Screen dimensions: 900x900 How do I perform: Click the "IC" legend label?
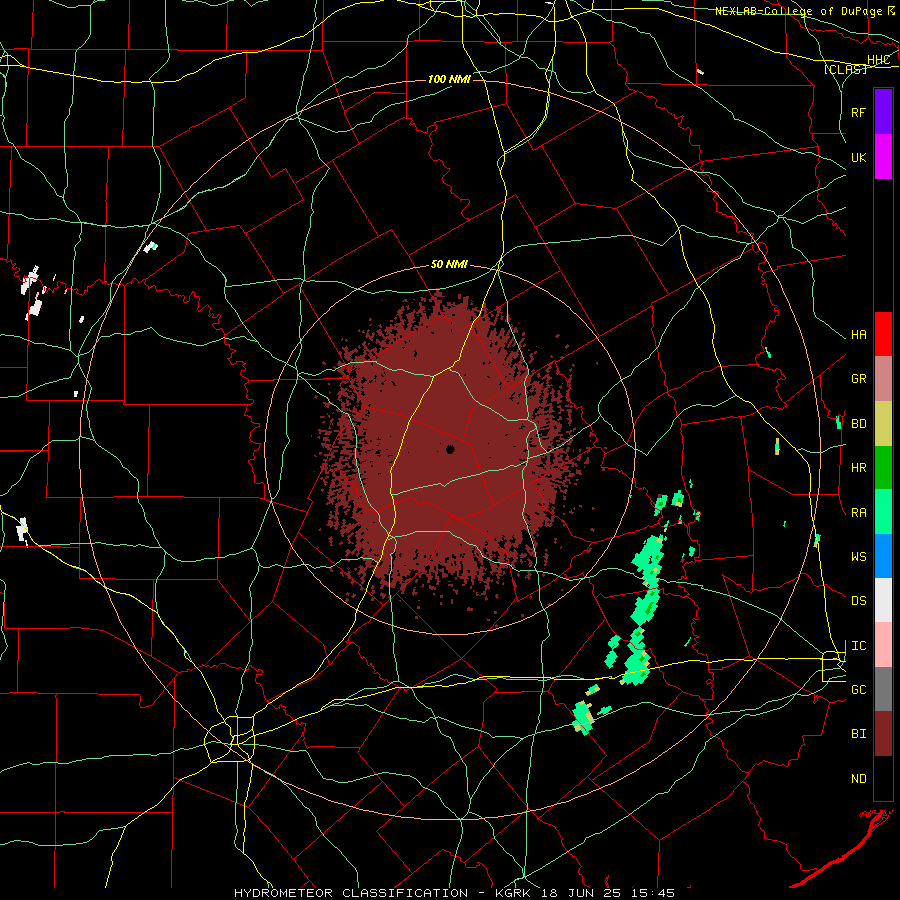[x=858, y=646]
